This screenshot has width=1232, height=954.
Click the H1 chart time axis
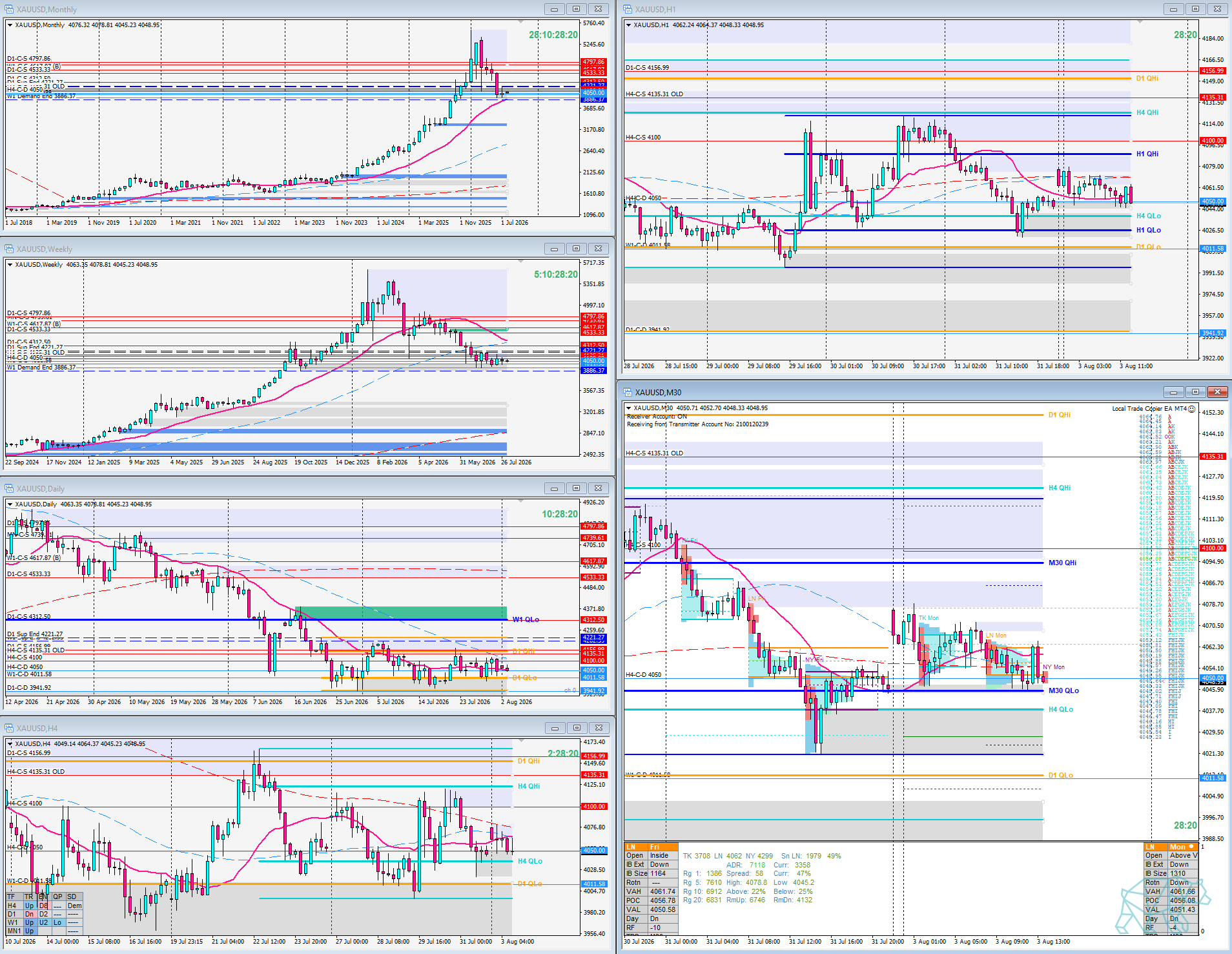coord(910,366)
